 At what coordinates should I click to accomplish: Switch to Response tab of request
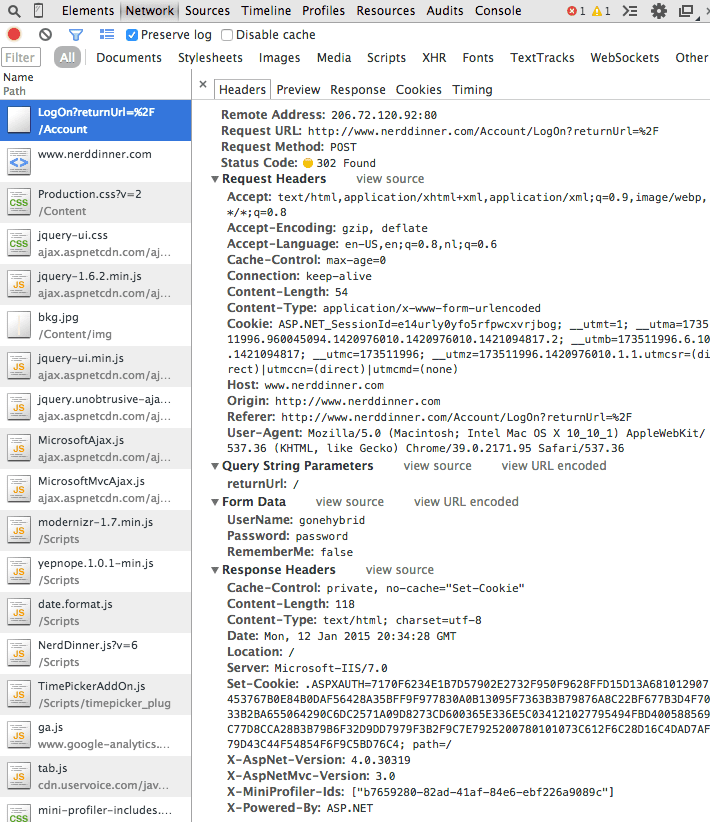358,90
